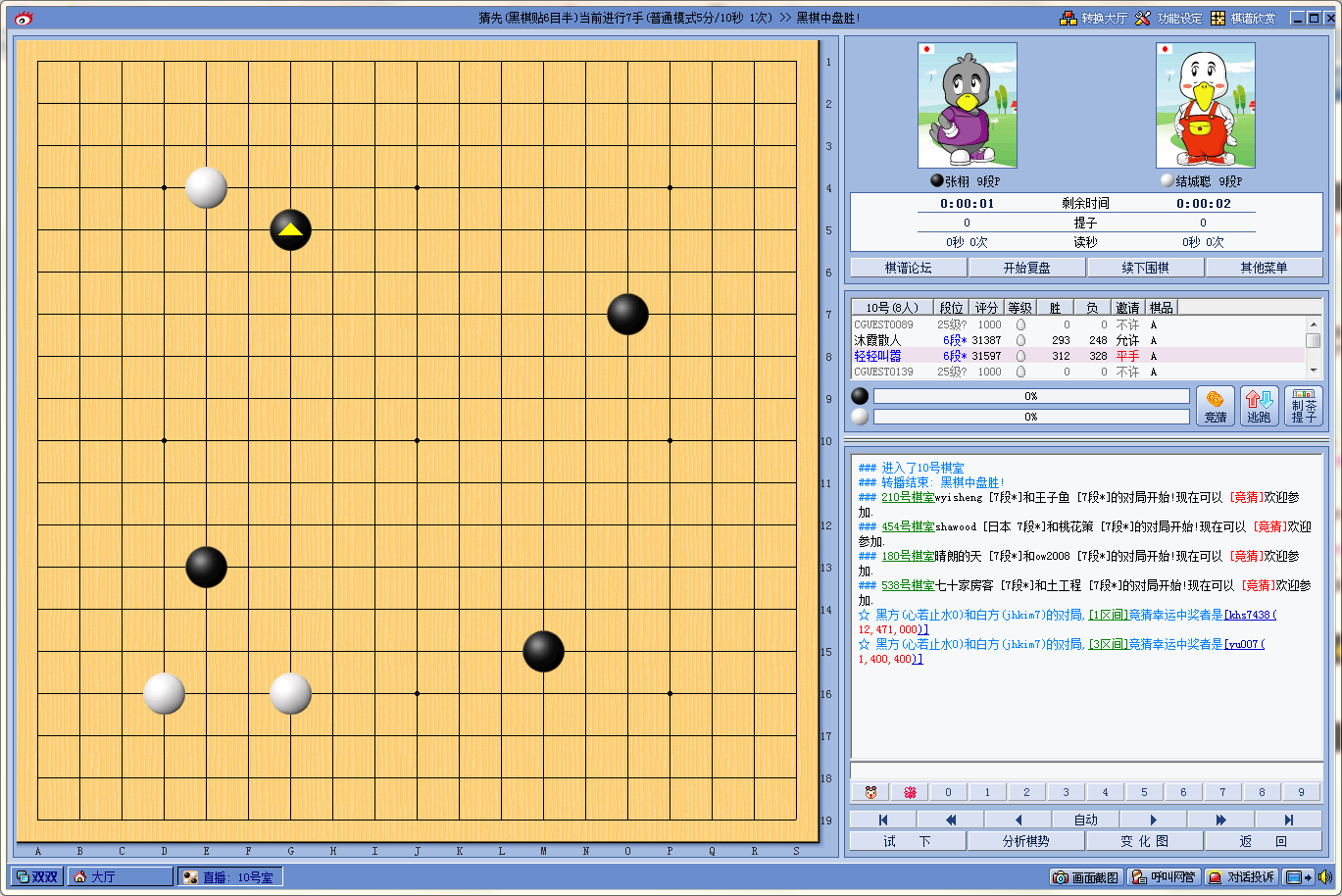Click the 竞猜 betting icon button

click(1215, 406)
